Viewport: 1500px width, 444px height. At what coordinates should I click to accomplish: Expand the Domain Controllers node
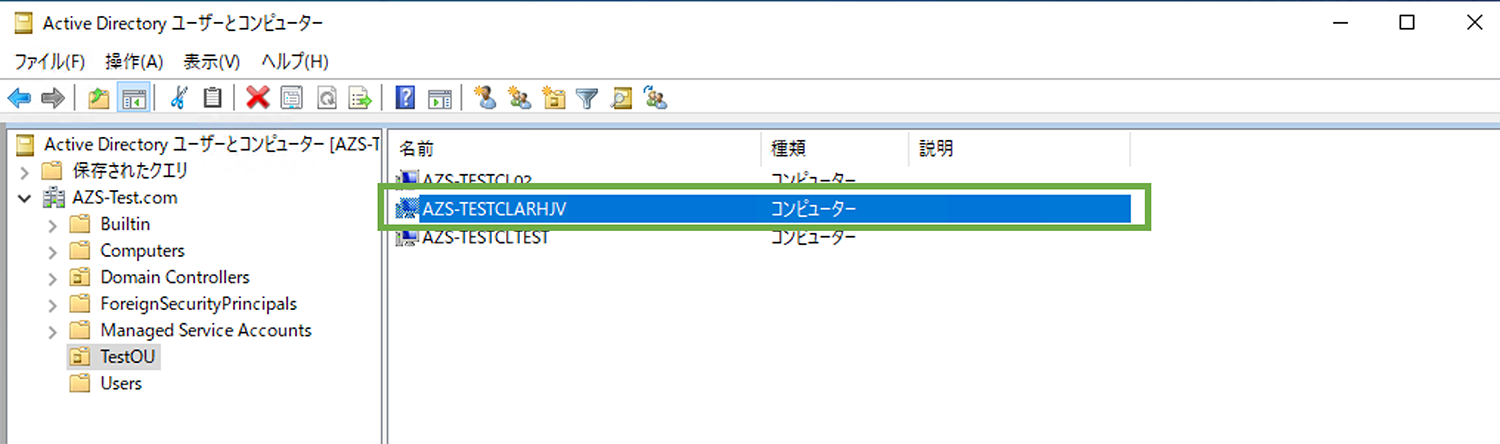point(53,278)
